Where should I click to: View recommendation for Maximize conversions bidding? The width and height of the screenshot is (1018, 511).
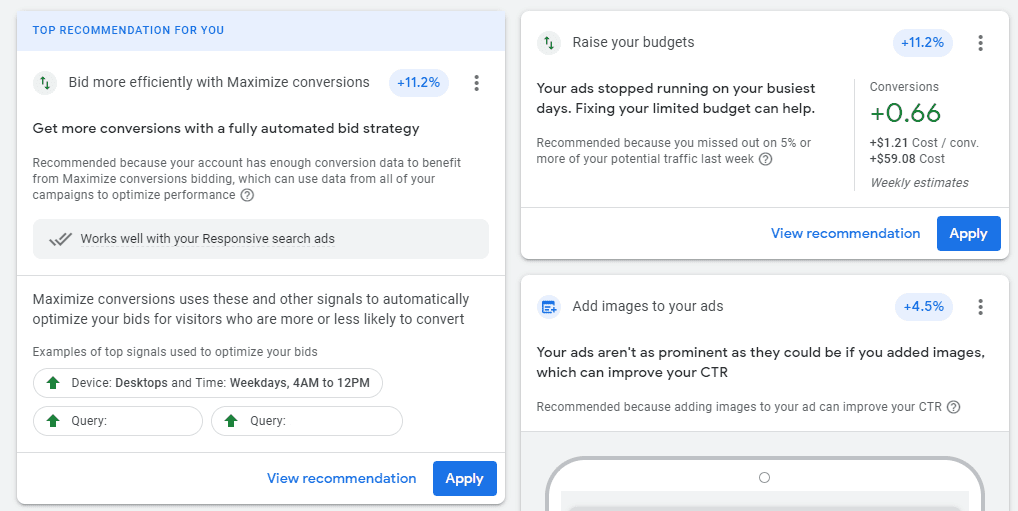(341, 479)
